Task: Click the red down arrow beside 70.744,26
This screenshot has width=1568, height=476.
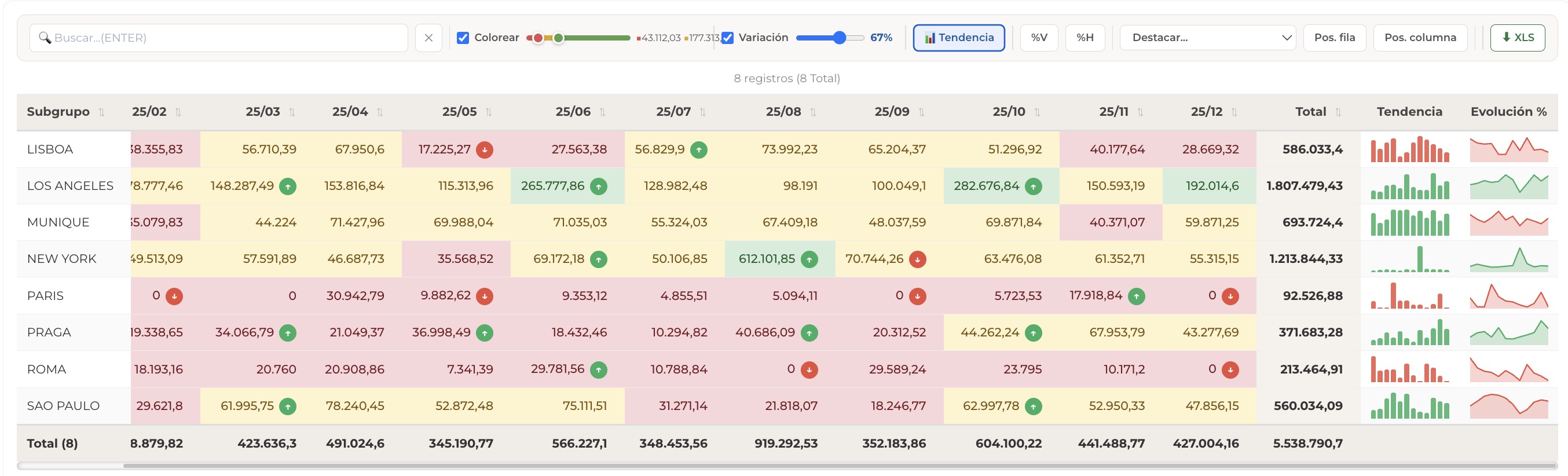Action: (x=917, y=259)
